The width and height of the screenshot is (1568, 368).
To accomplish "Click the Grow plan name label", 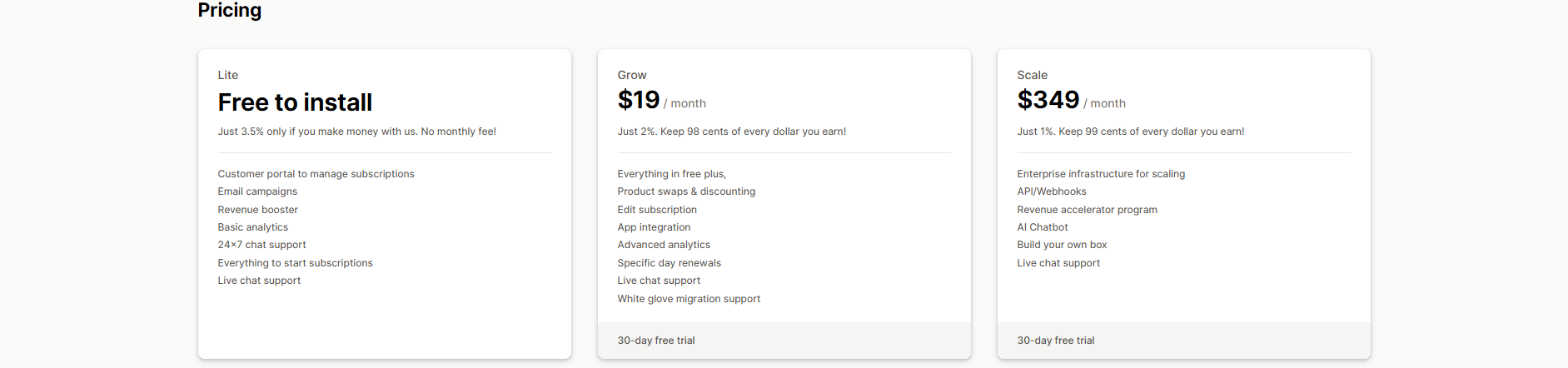I will [632, 75].
